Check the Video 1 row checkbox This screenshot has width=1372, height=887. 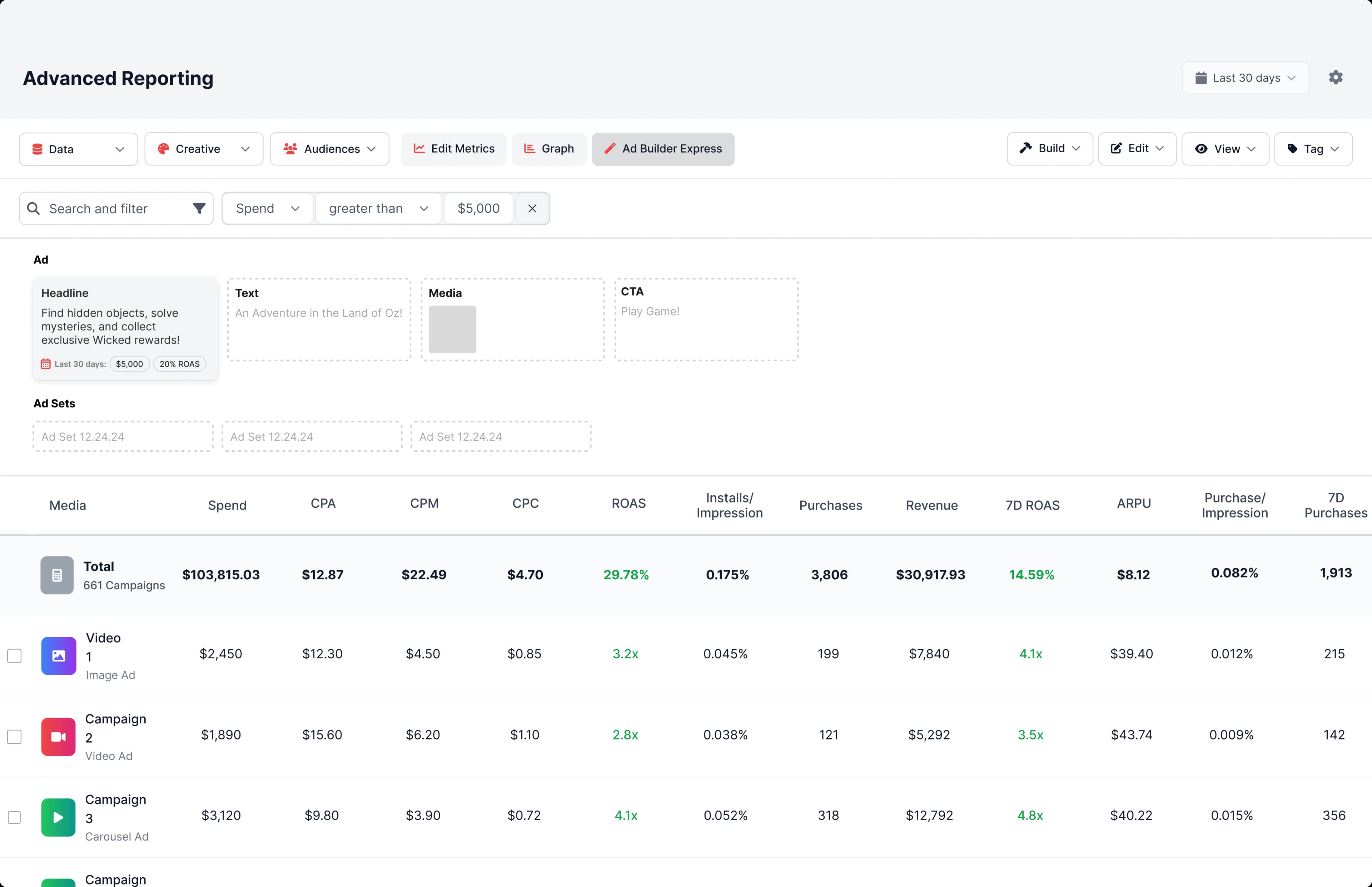click(x=14, y=655)
